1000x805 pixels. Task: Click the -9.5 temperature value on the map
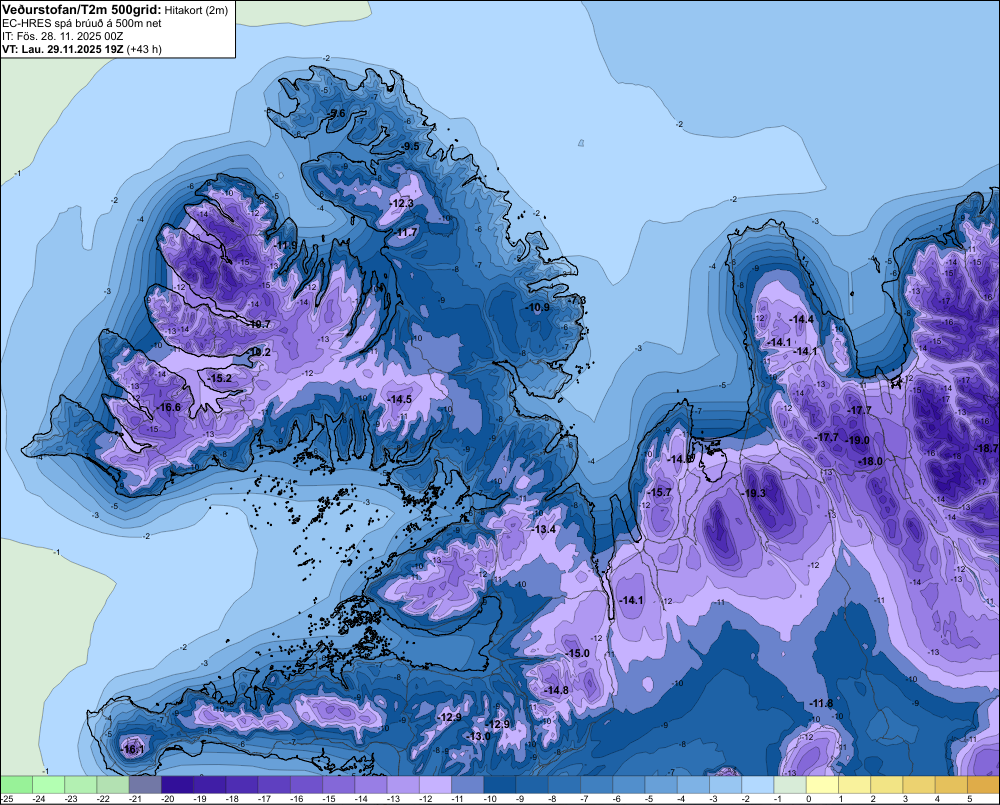pyautogui.click(x=410, y=146)
